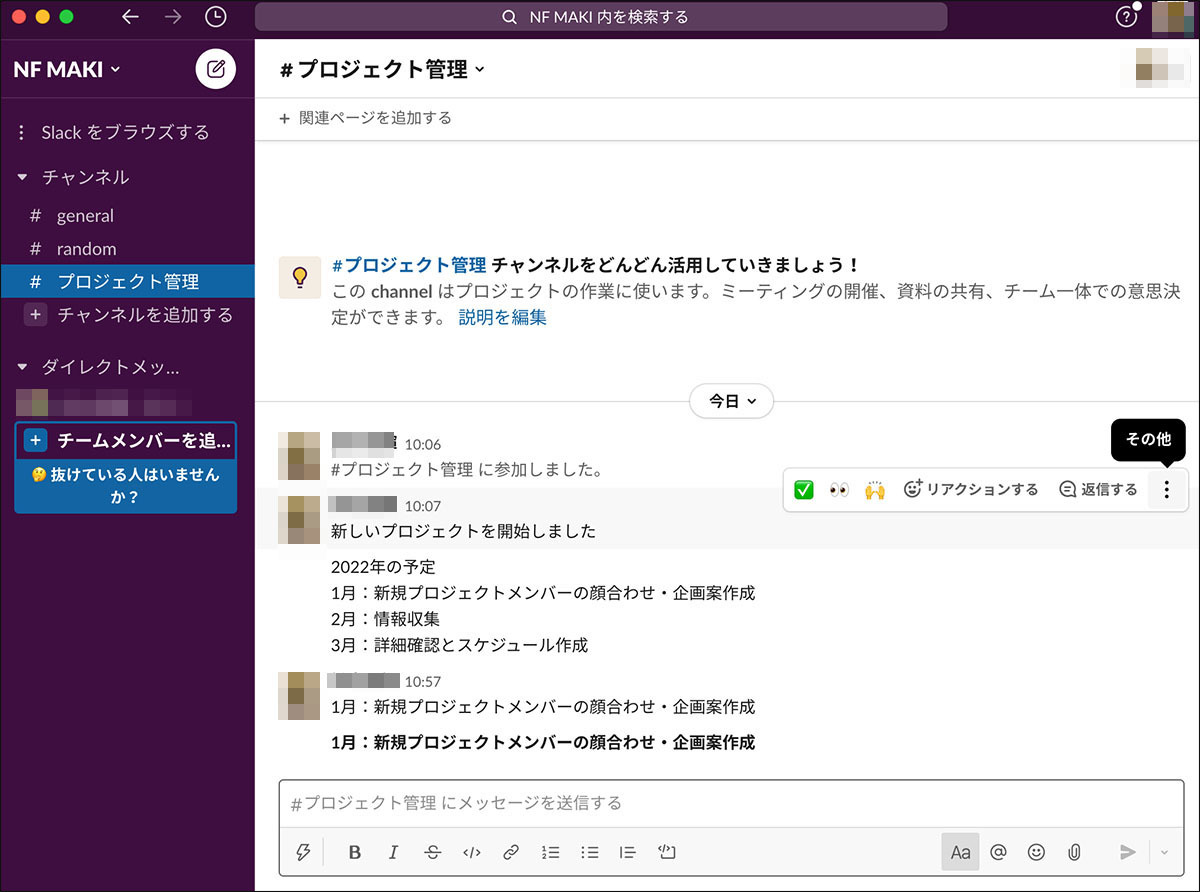Search within NF MAKI search field
The height and width of the screenshot is (892, 1200).
tap(601, 17)
